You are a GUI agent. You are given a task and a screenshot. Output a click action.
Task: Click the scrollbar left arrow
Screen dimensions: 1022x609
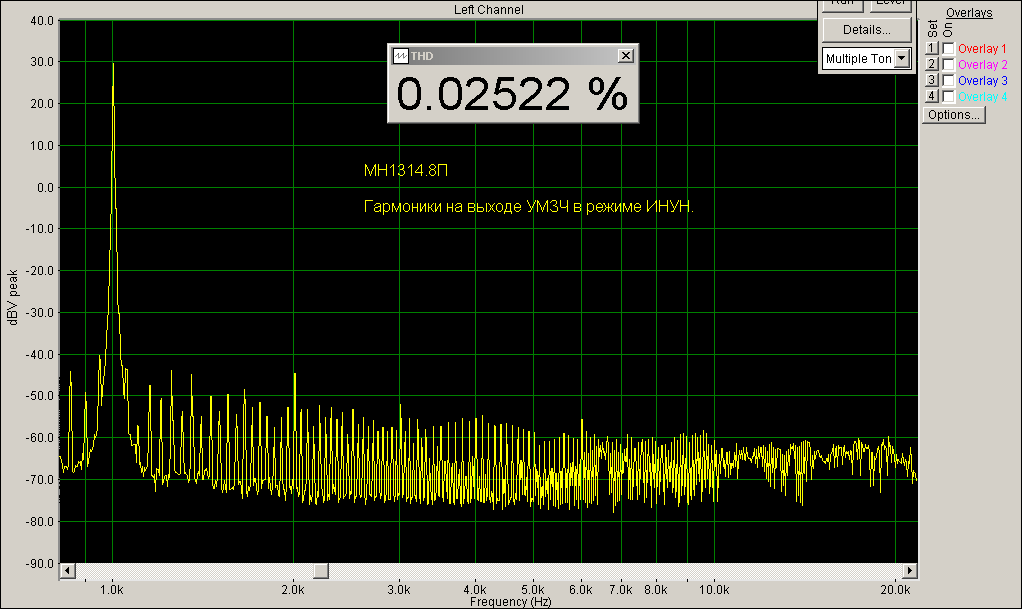click(x=68, y=570)
